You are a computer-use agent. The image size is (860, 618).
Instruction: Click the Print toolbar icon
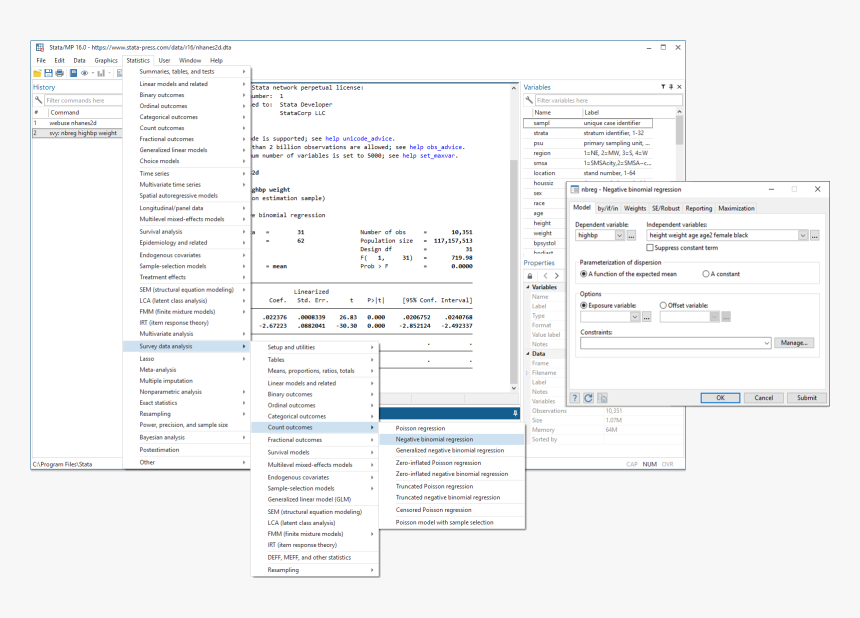point(59,73)
